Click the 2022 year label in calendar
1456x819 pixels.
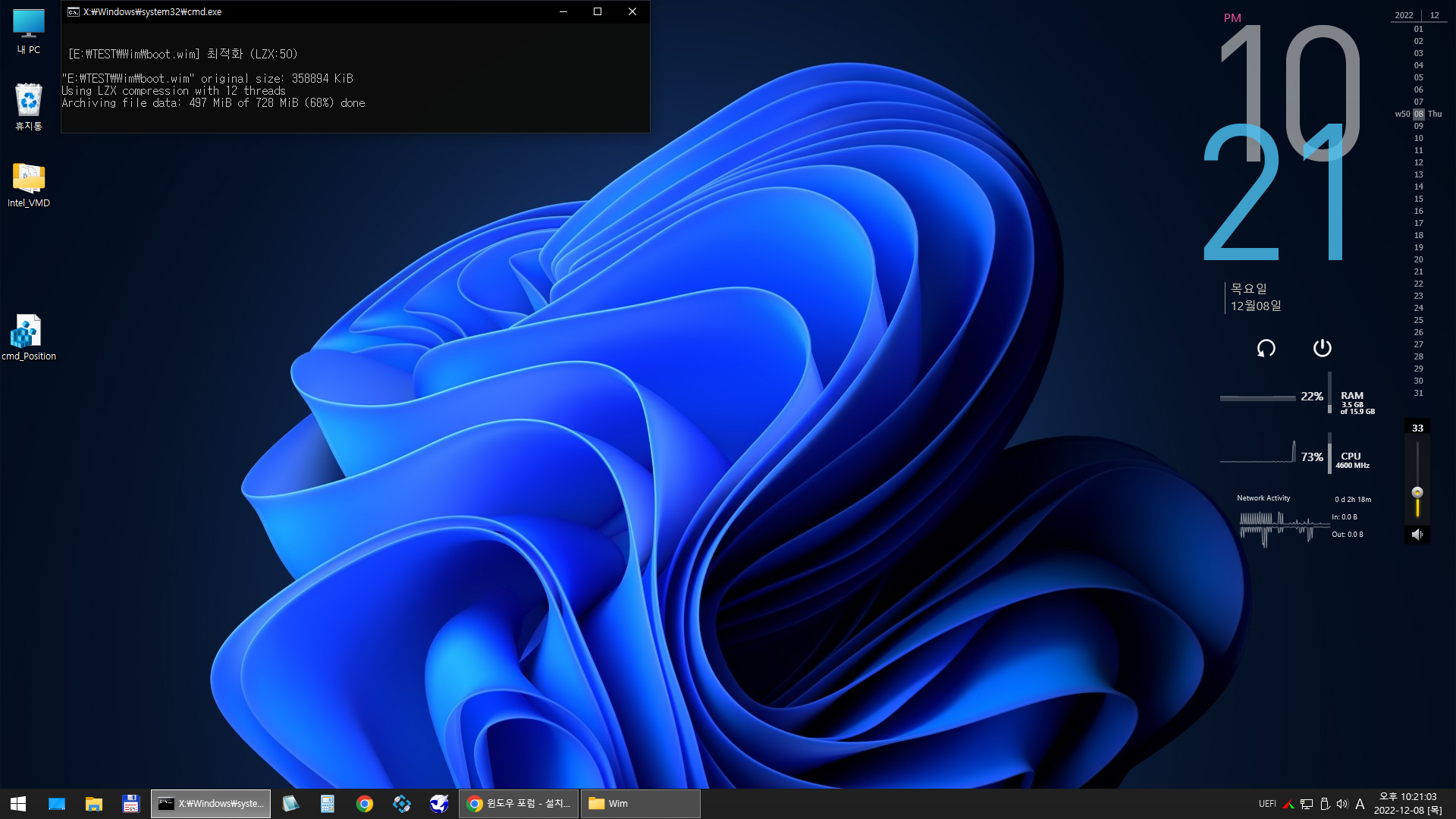(x=1404, y=15)
